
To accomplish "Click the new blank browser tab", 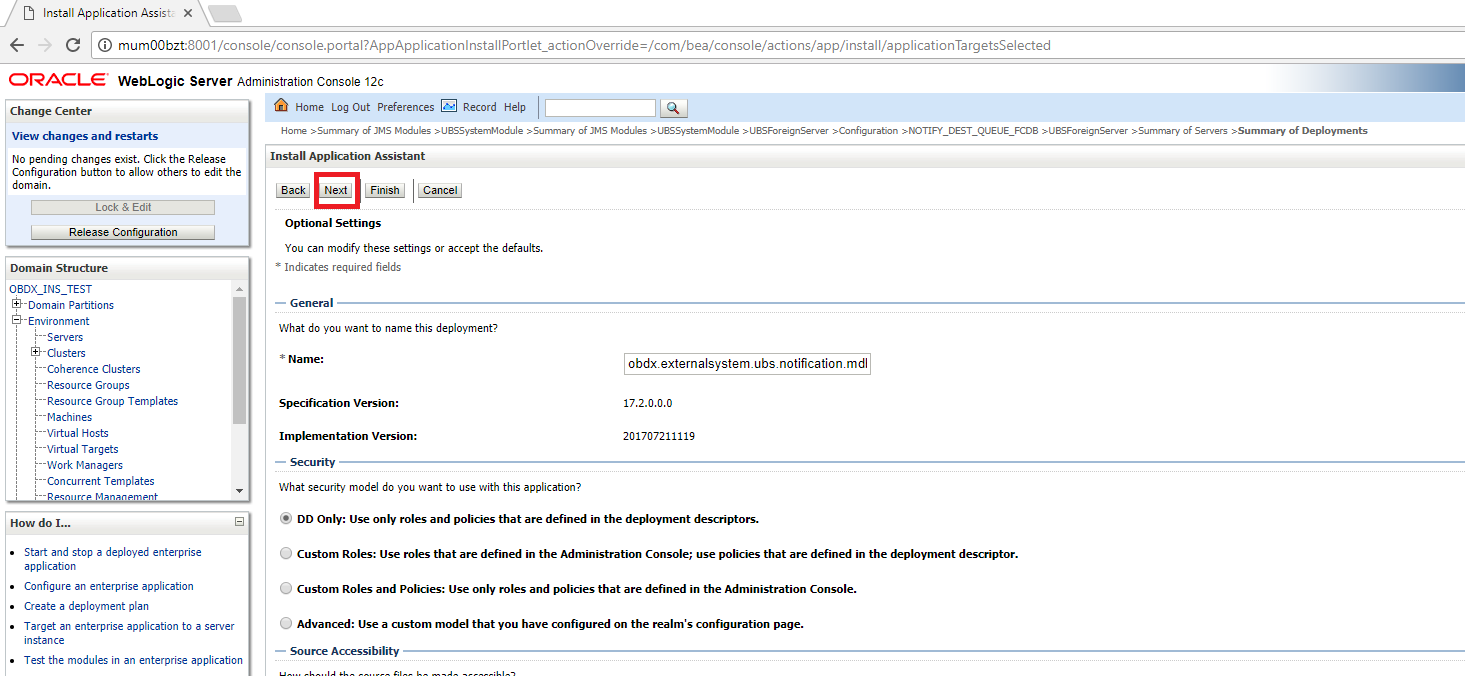I will [224, 13].
